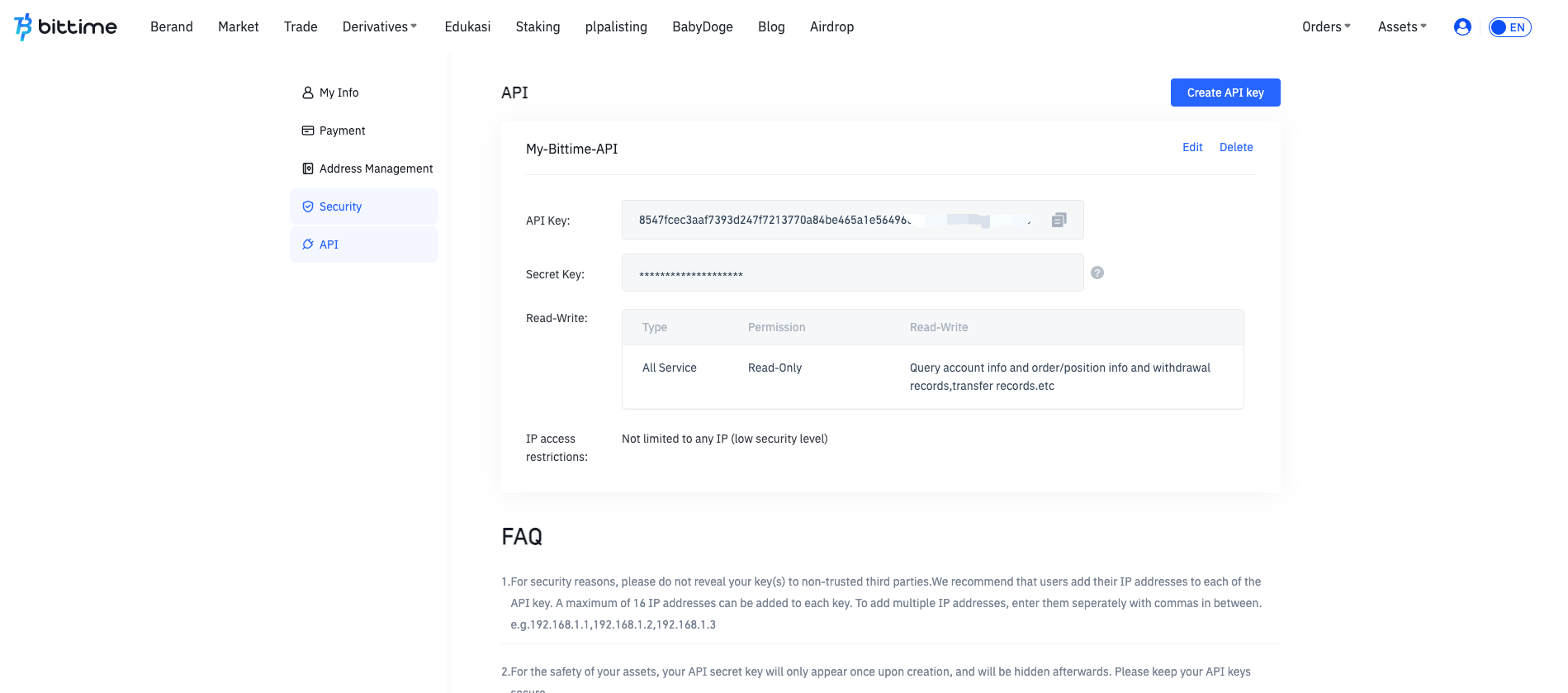Click the All Service type cell
1568x693 pixels.
click(x=670, y=368)
